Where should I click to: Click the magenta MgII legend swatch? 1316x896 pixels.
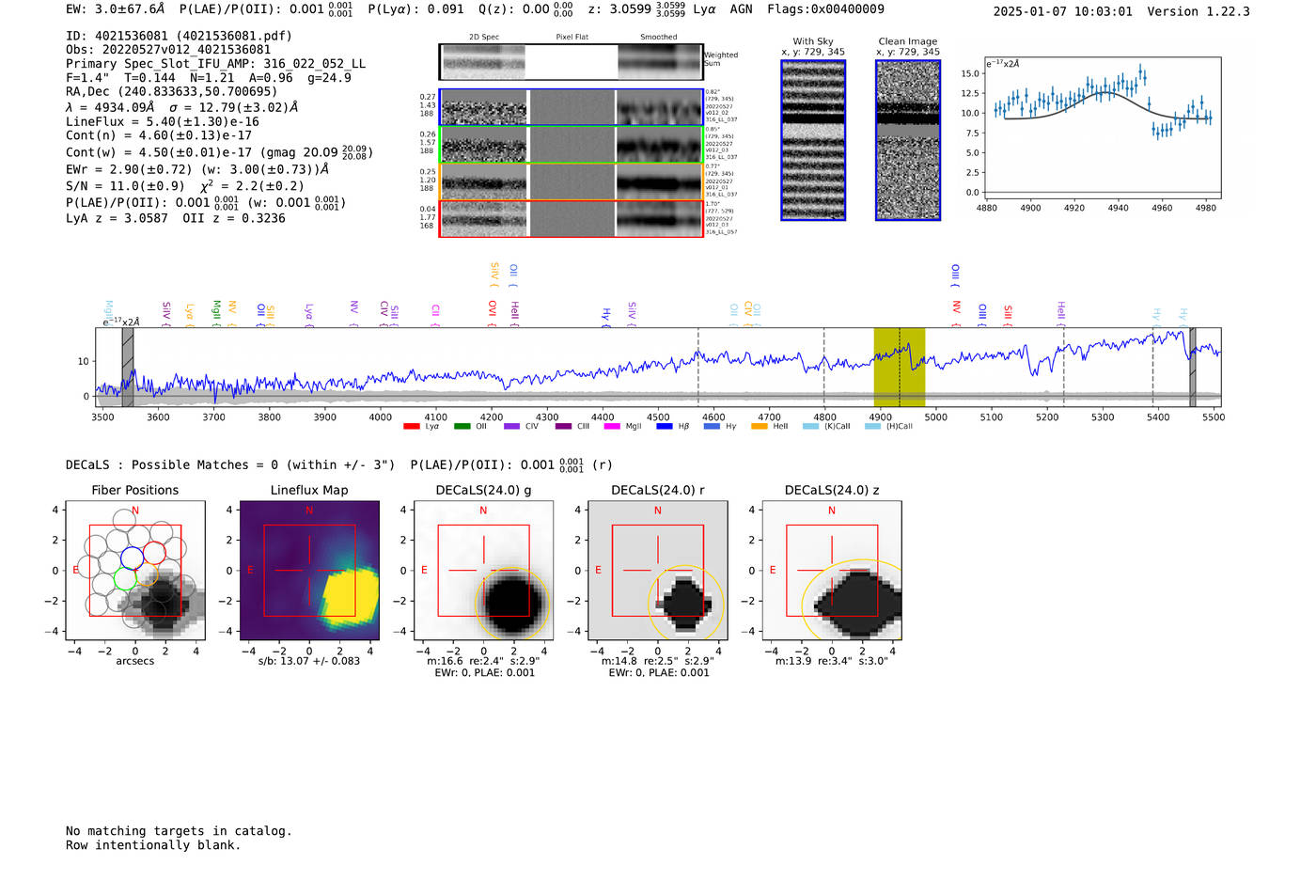(x=612, y=426)
